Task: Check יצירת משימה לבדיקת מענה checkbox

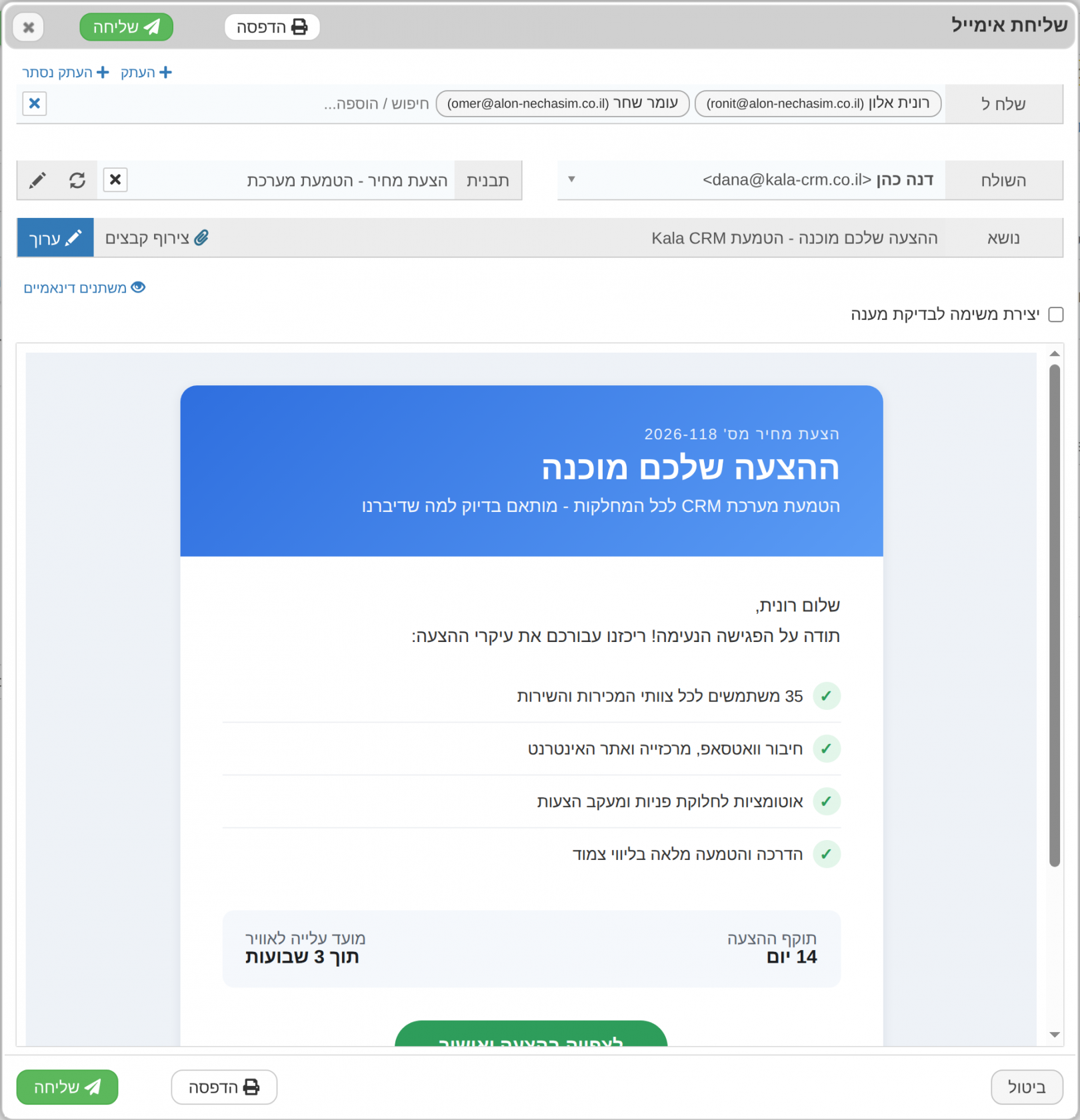Action: pos(1055,314)
